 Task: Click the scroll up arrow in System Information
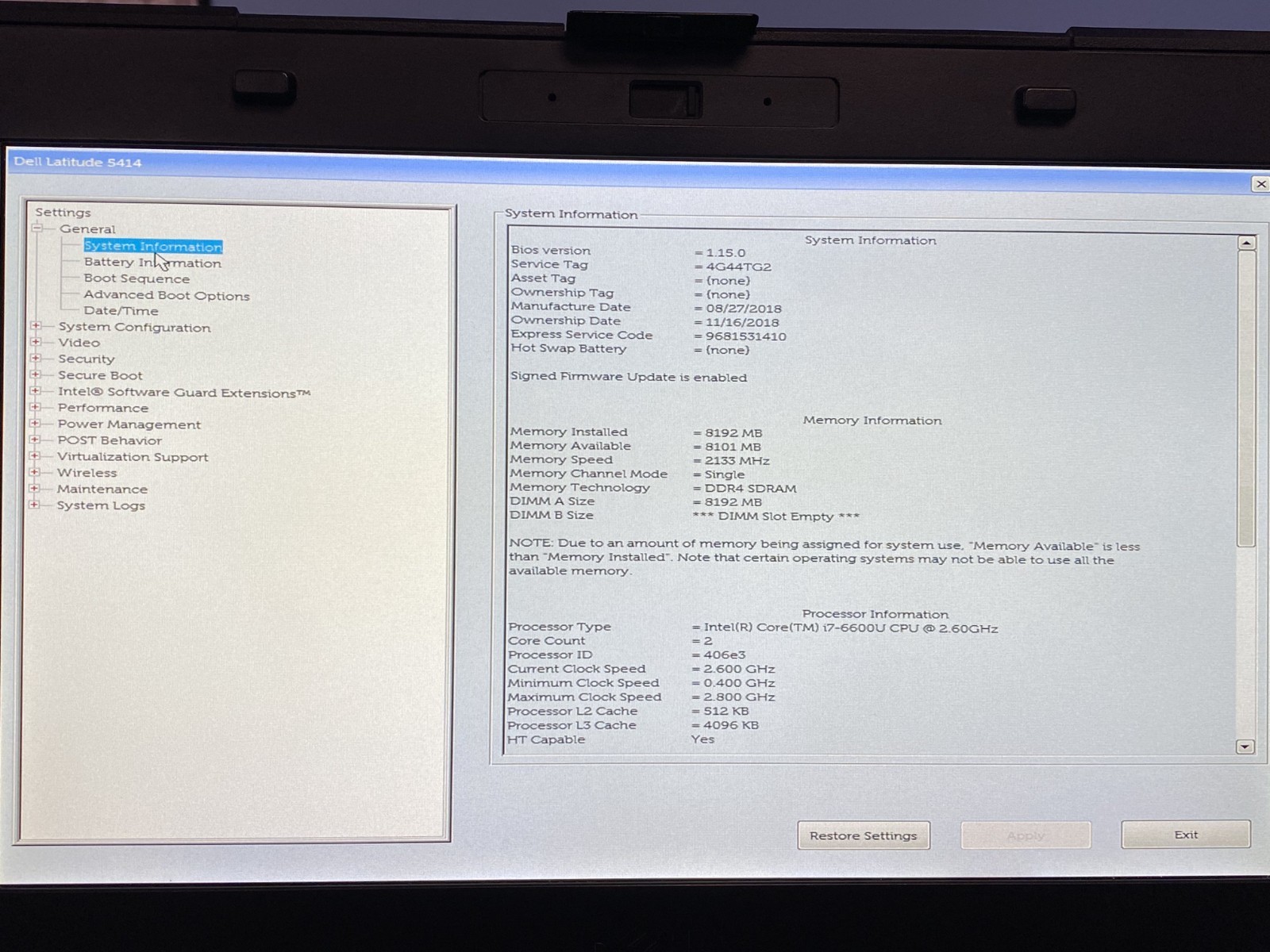click(x=1246, y=243)
